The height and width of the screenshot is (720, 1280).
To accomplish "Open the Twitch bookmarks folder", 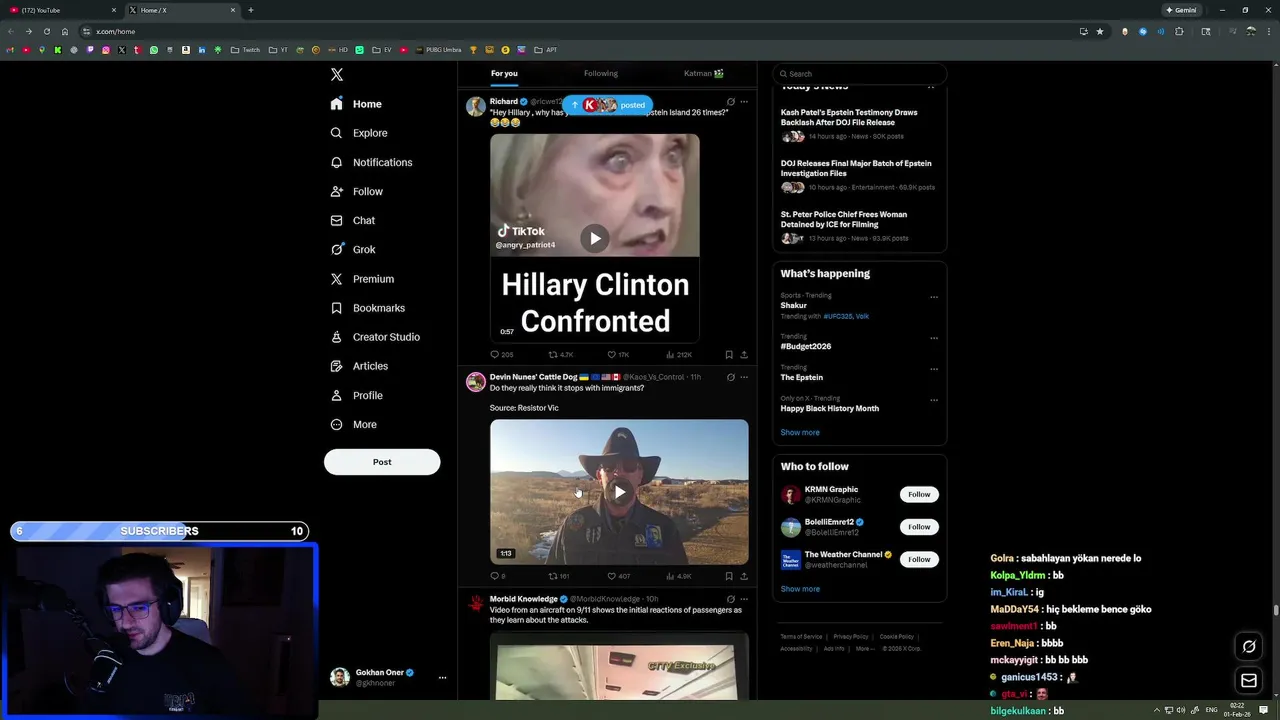I will coord(245,50).
